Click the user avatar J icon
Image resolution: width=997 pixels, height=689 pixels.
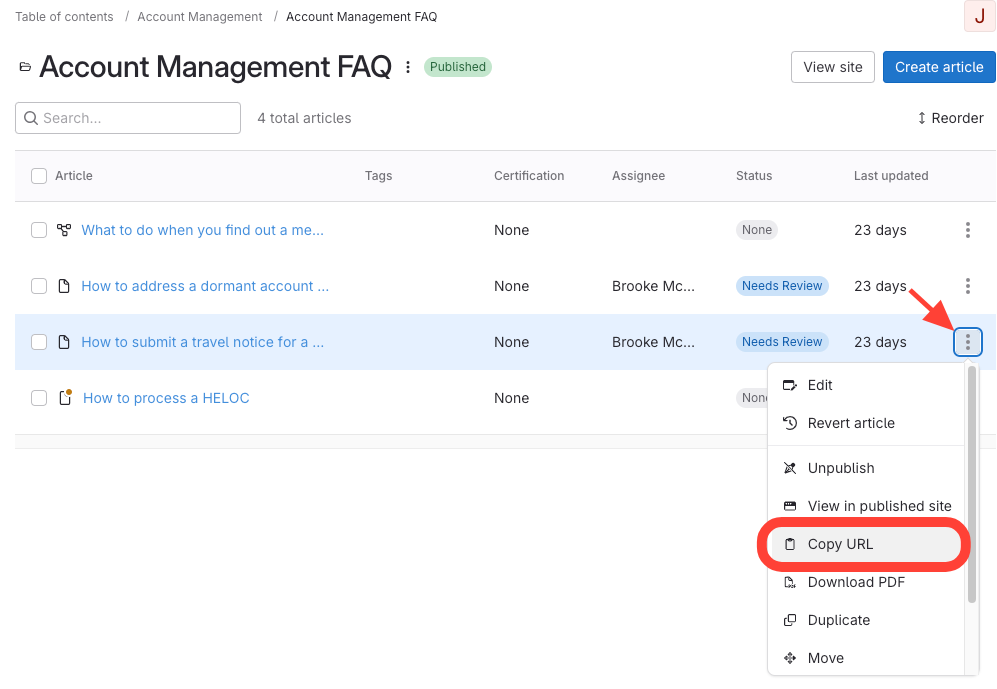click(979, 17)
